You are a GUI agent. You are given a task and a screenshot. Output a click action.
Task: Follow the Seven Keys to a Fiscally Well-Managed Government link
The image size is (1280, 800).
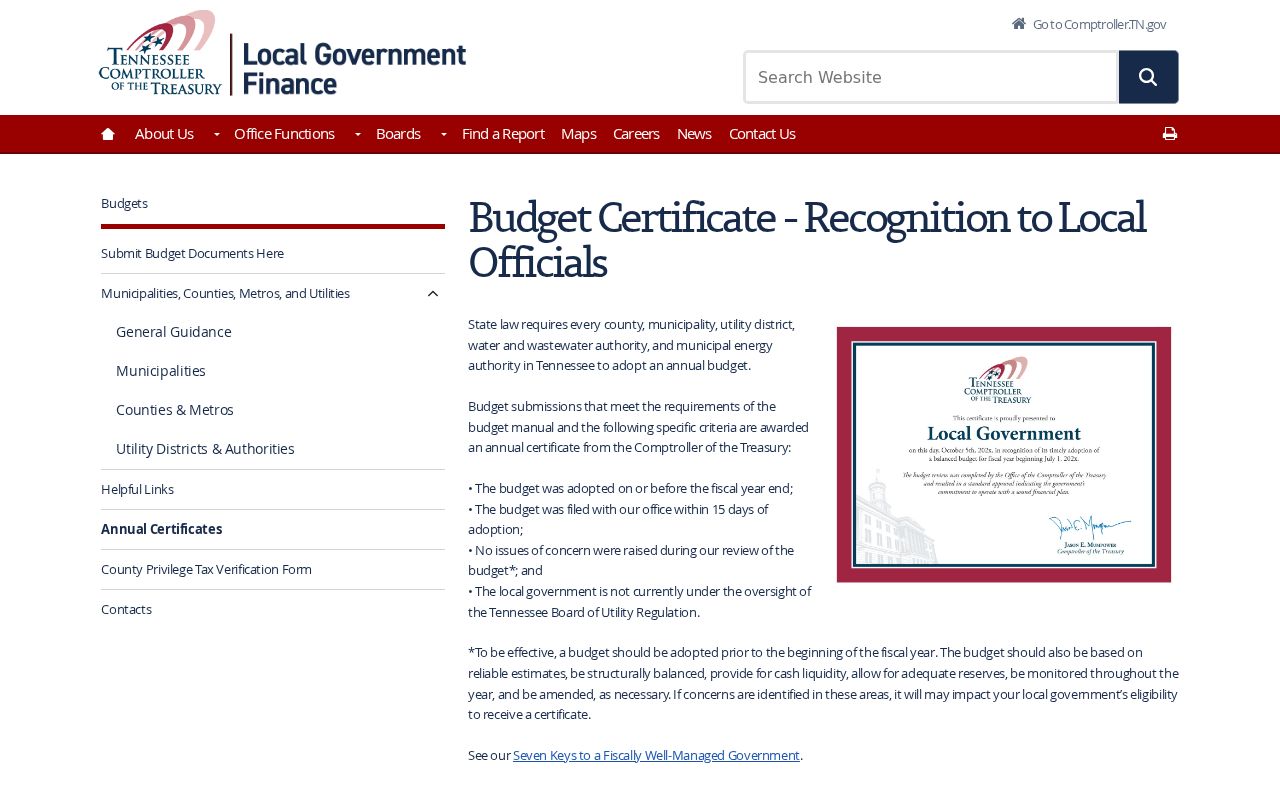(656, 756)
